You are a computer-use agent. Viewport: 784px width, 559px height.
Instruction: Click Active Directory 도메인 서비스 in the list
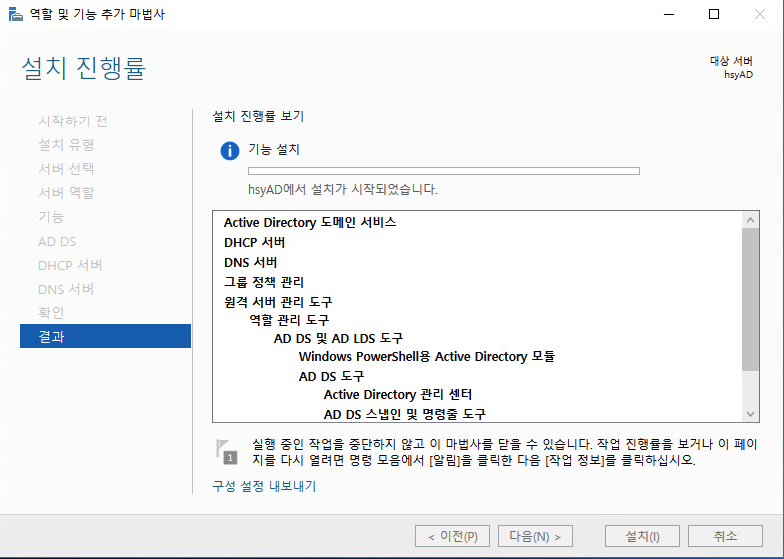pos(310,222)
